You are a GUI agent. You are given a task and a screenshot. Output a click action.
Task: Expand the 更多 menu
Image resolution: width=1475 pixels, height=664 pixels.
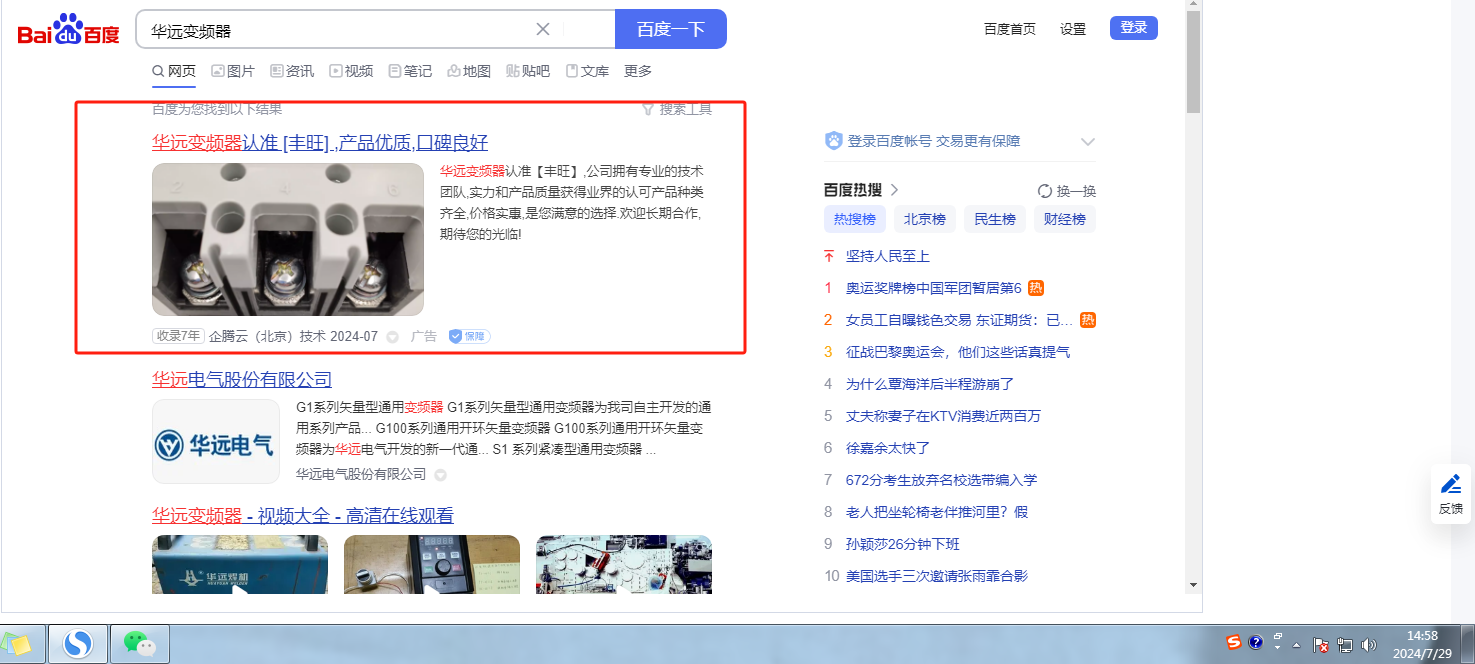(638, 71)
